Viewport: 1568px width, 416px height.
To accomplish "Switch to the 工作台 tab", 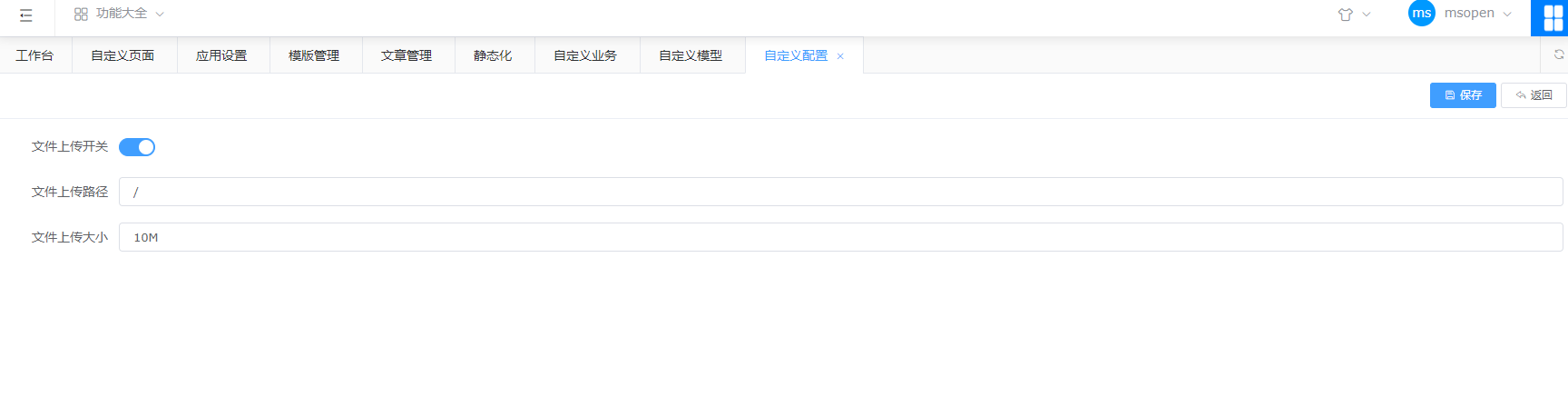I will pos(34,55).
